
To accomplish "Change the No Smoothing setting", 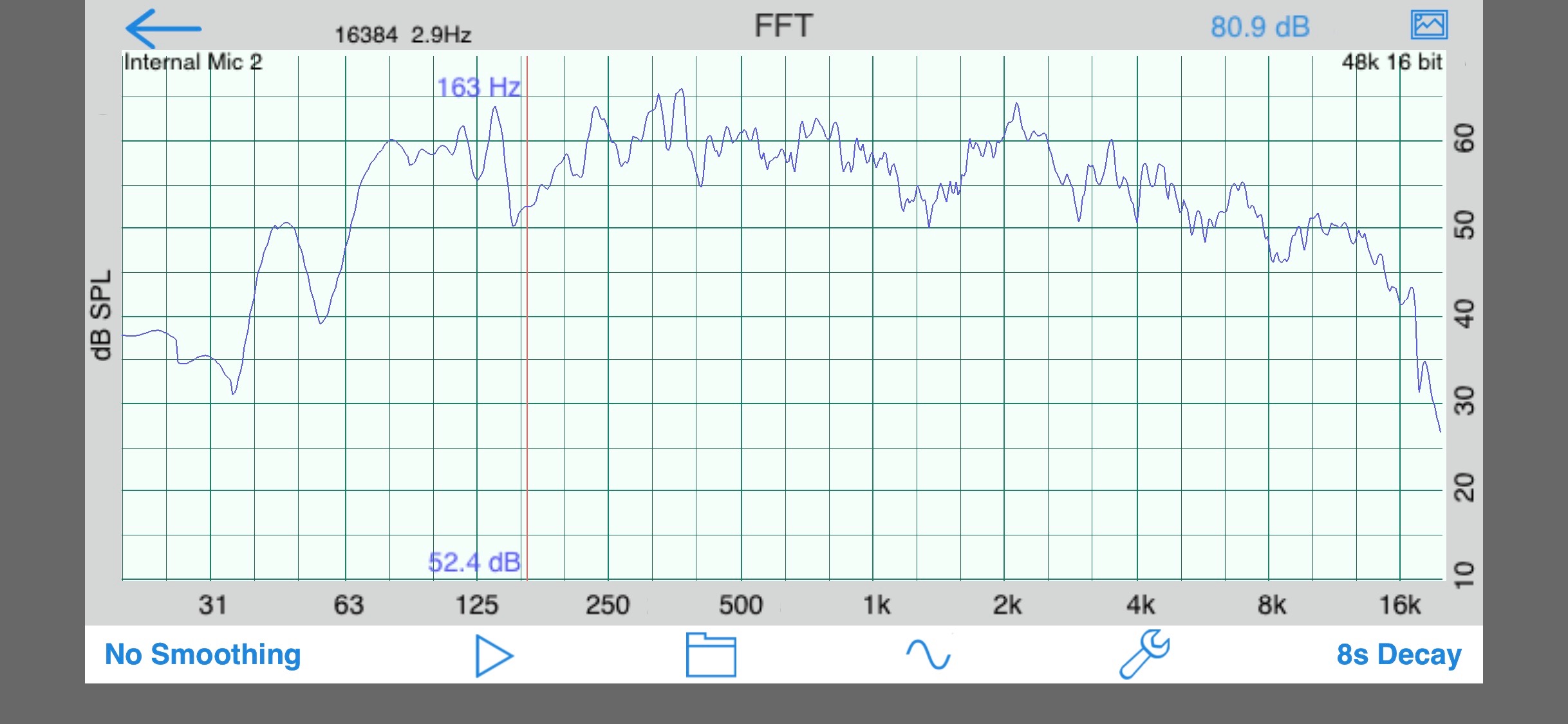I will (203, 654).
